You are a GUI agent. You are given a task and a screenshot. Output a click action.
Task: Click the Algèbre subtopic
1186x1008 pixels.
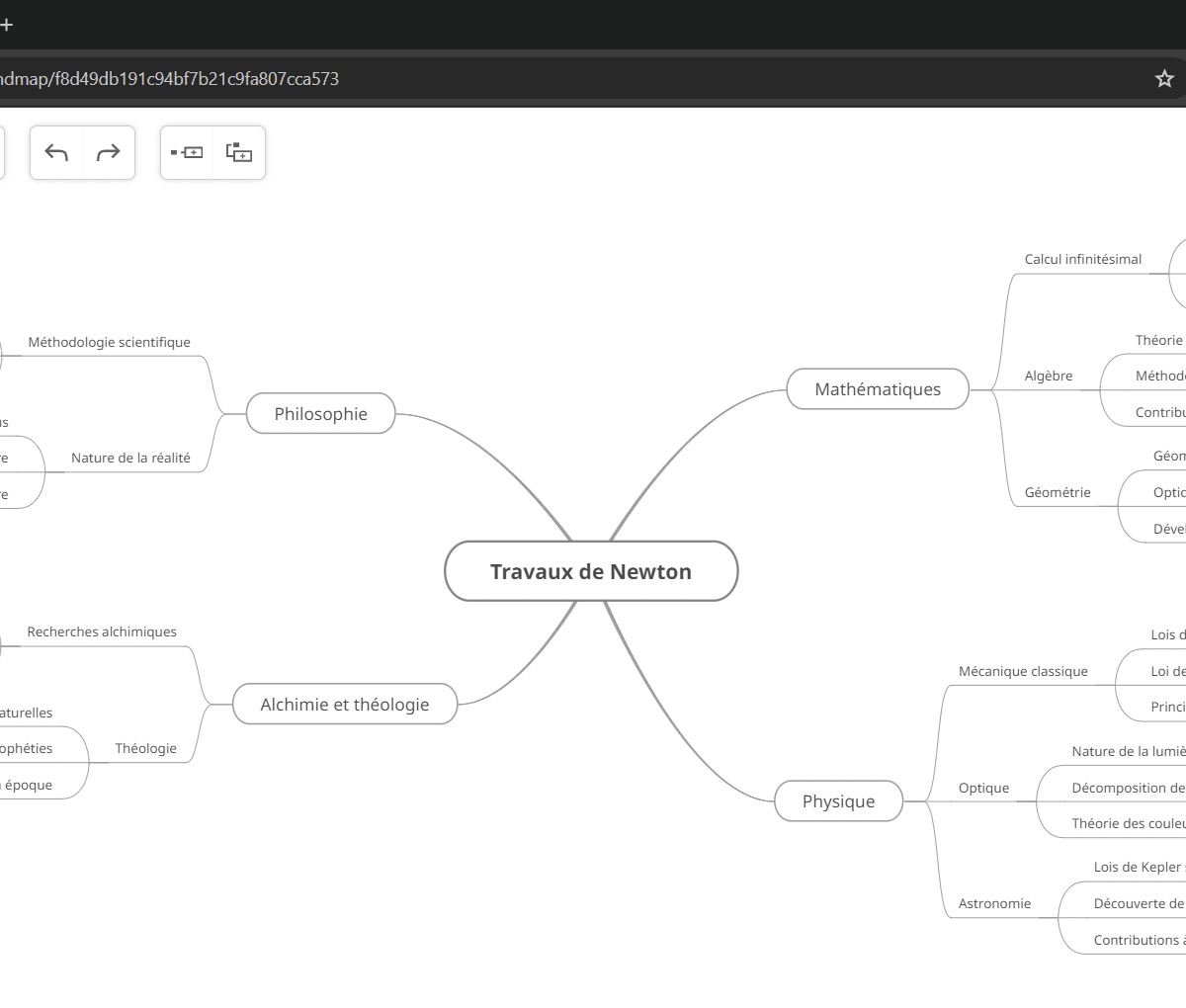[1048, 377]
